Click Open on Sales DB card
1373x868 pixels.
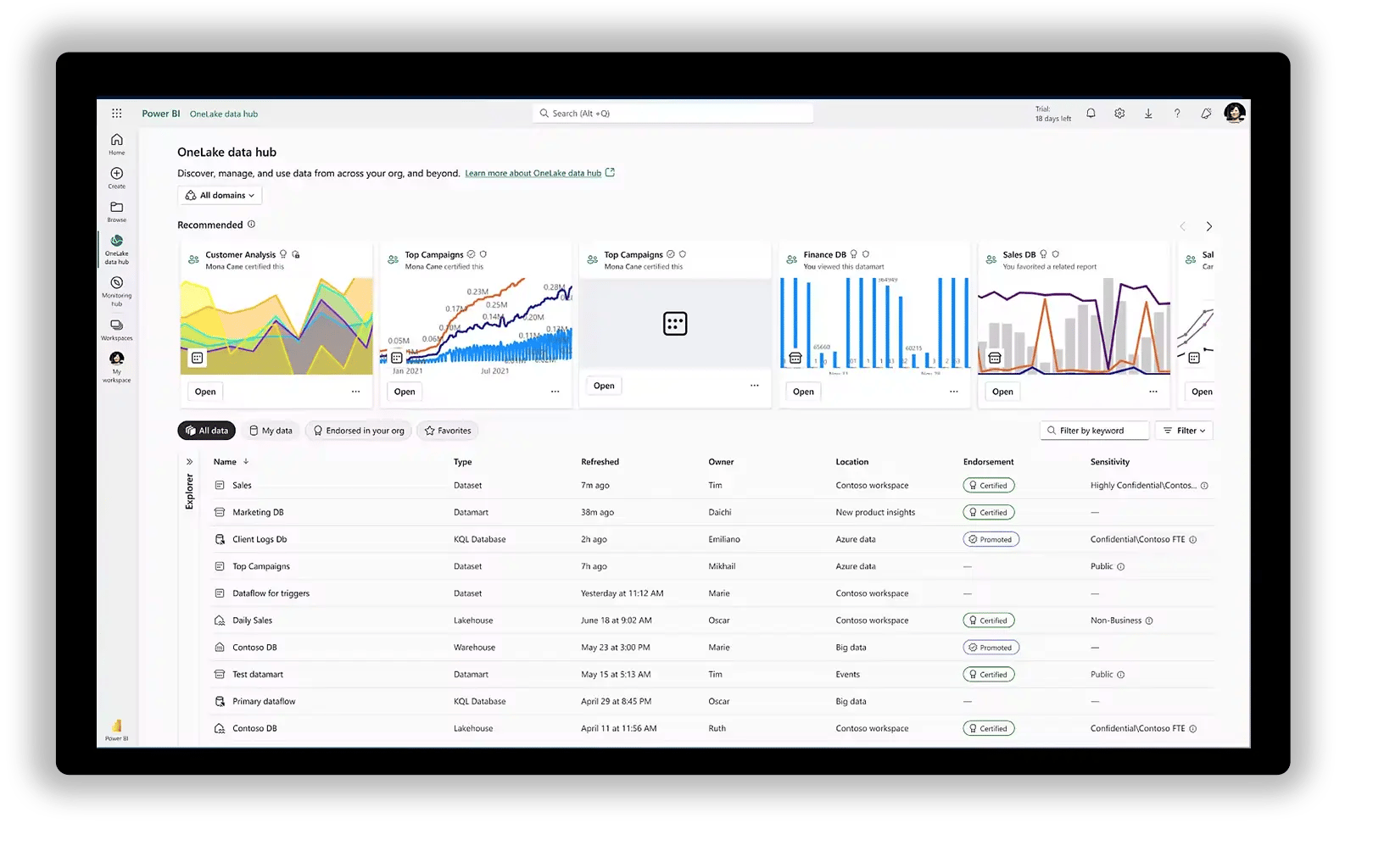1002,392
